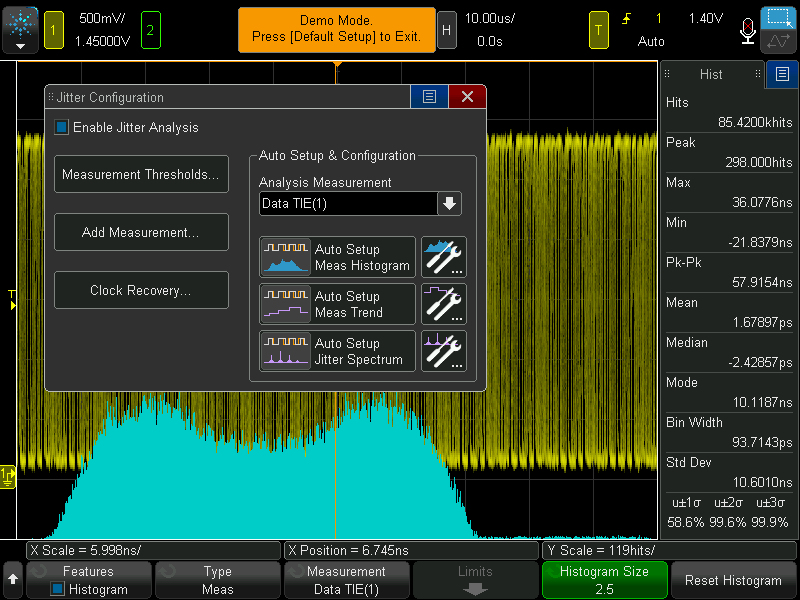Toggle the Histogram Features checkbox

click(x=58, y=589)
